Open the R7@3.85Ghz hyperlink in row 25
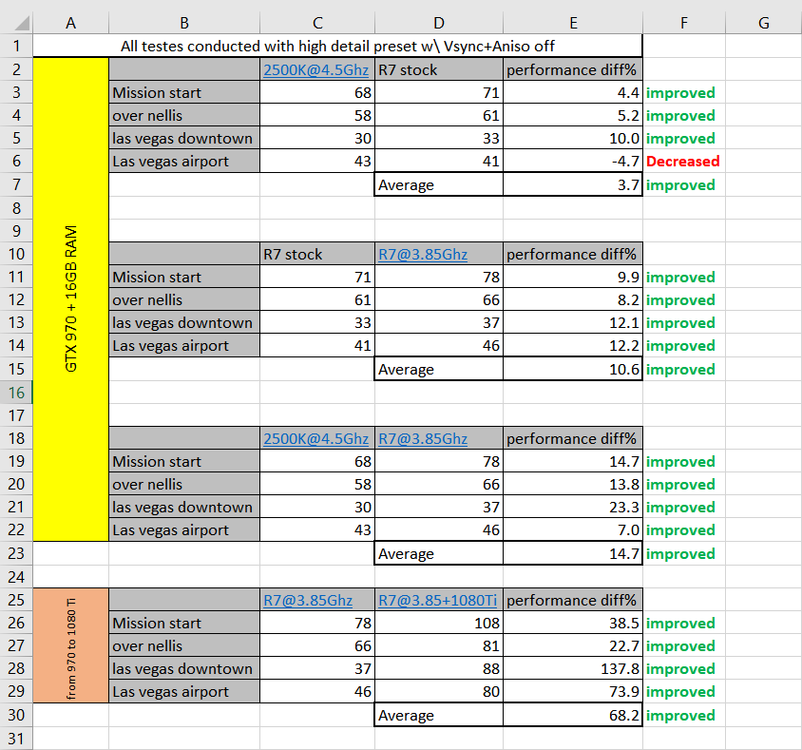Screen dimensions: 802x750 [305, 600]
